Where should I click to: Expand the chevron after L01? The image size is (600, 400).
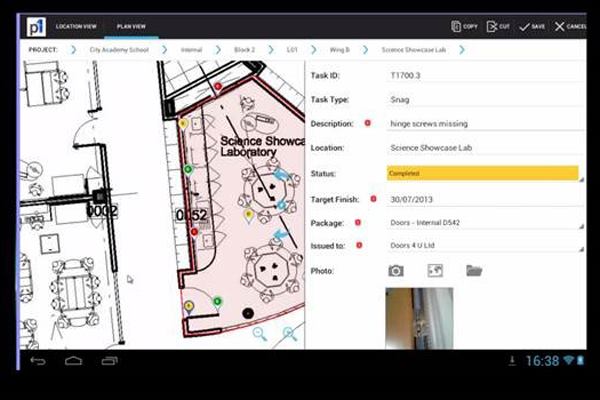coord(314,50)
